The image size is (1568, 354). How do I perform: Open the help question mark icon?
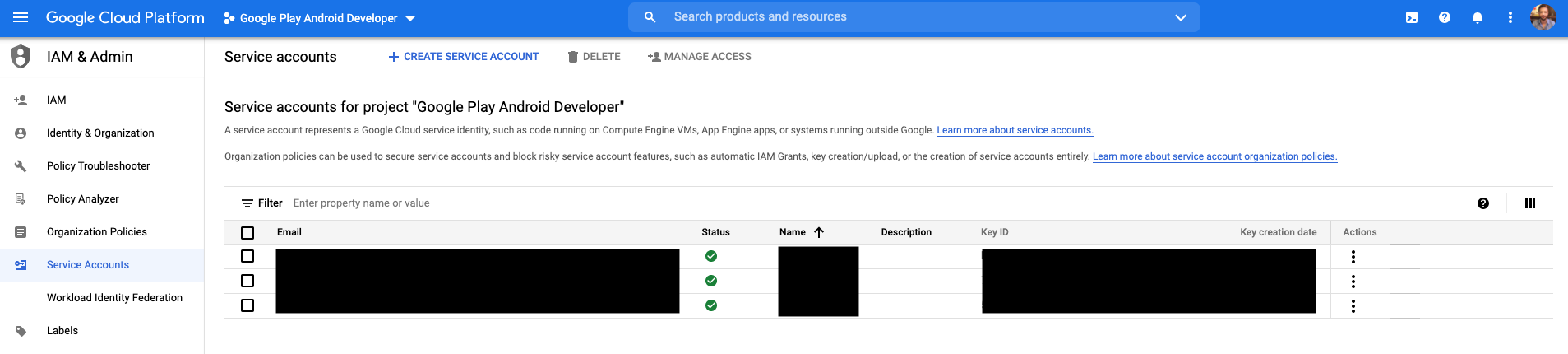[1445, 17]
